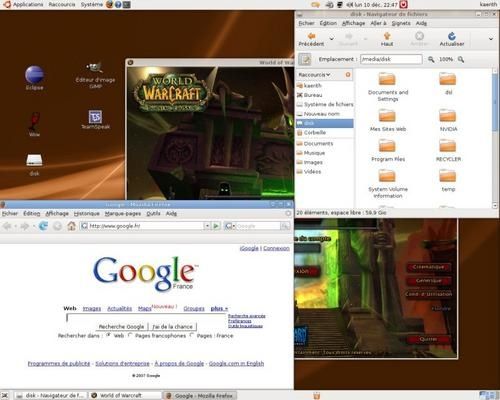Open the Fichier menu in file browser
This screenshot has width=500, height=400.
[x=306, y=23]
